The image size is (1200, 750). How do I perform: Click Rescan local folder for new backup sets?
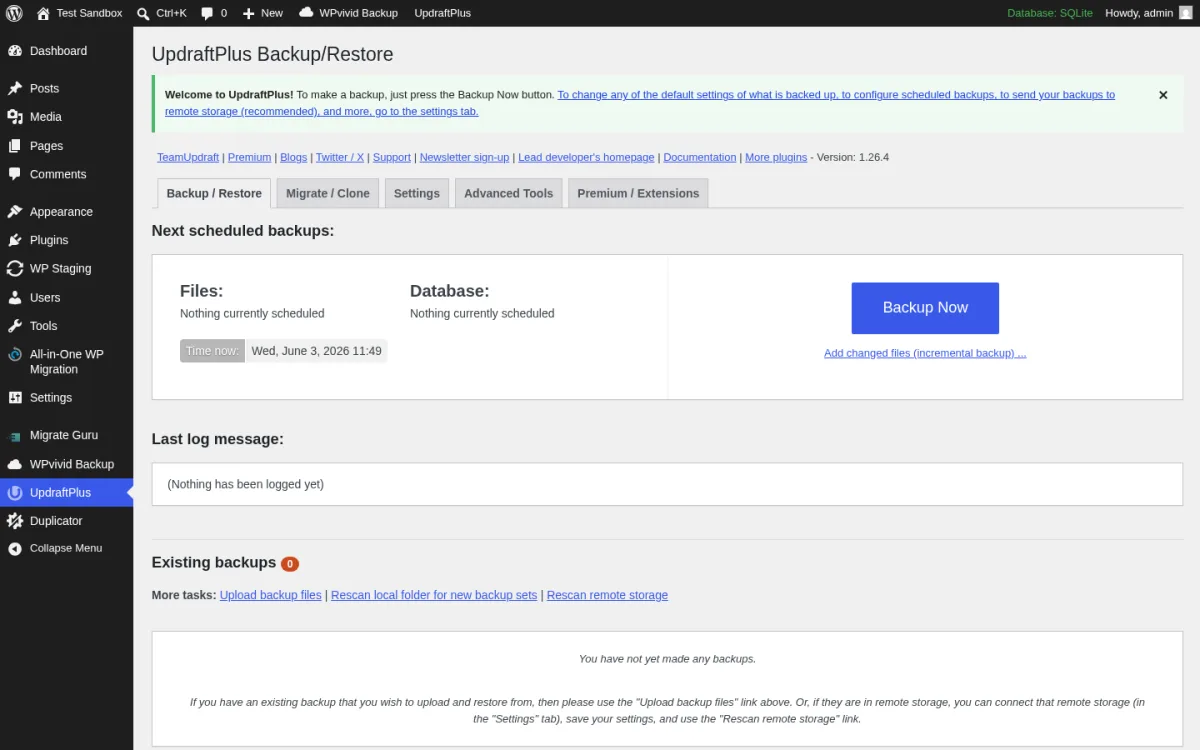coord(434,595)
